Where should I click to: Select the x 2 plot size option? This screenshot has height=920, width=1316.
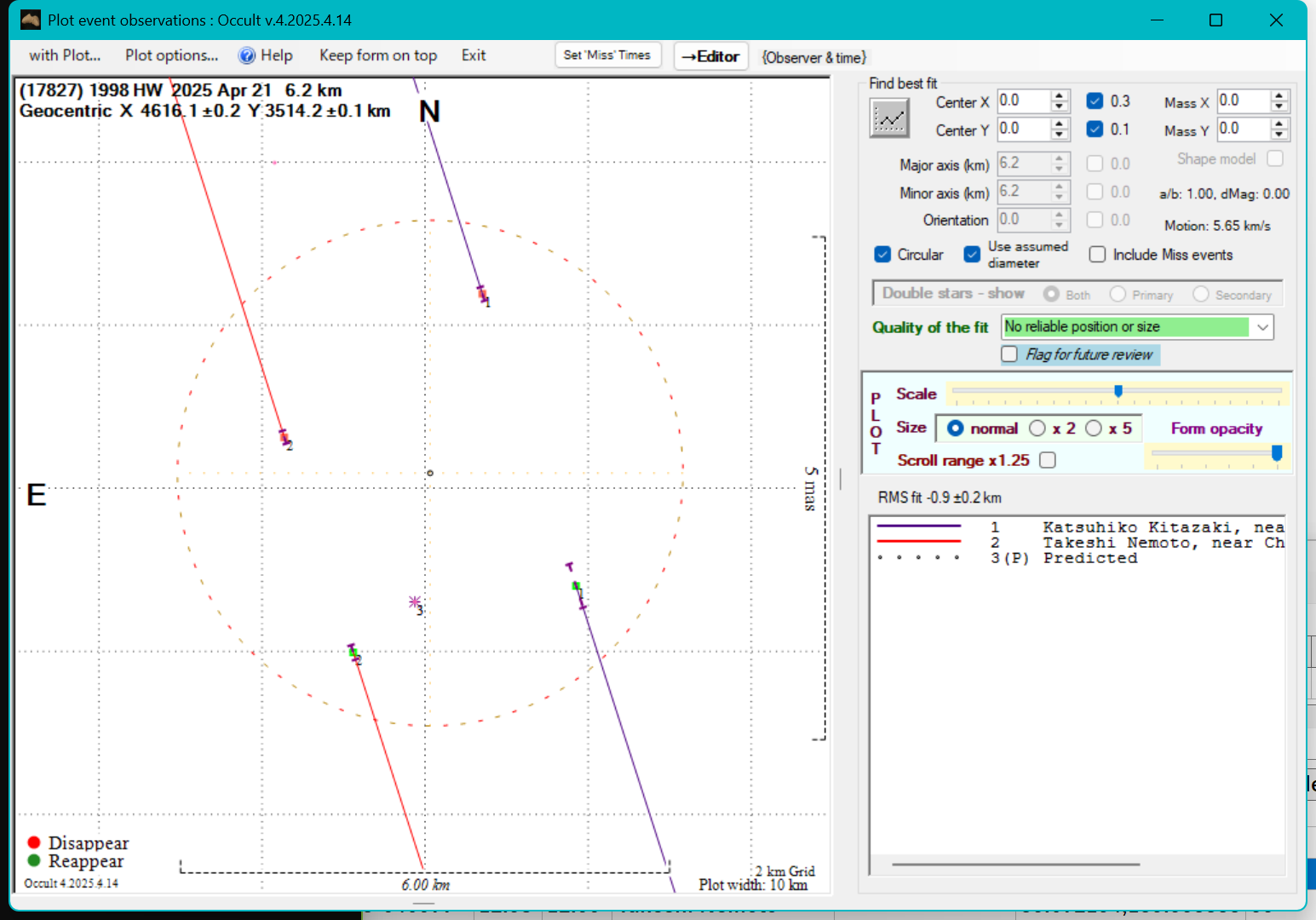[1037, 428]
